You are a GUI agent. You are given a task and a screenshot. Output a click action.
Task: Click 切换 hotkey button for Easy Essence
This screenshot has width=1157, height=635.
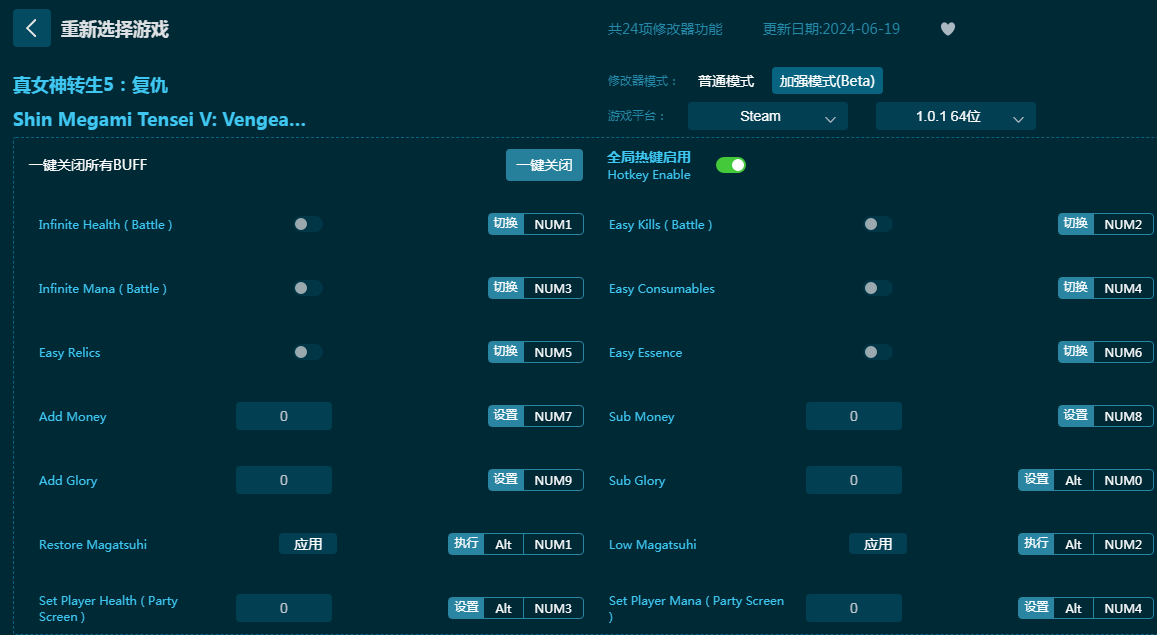[x=1076, y=353]
